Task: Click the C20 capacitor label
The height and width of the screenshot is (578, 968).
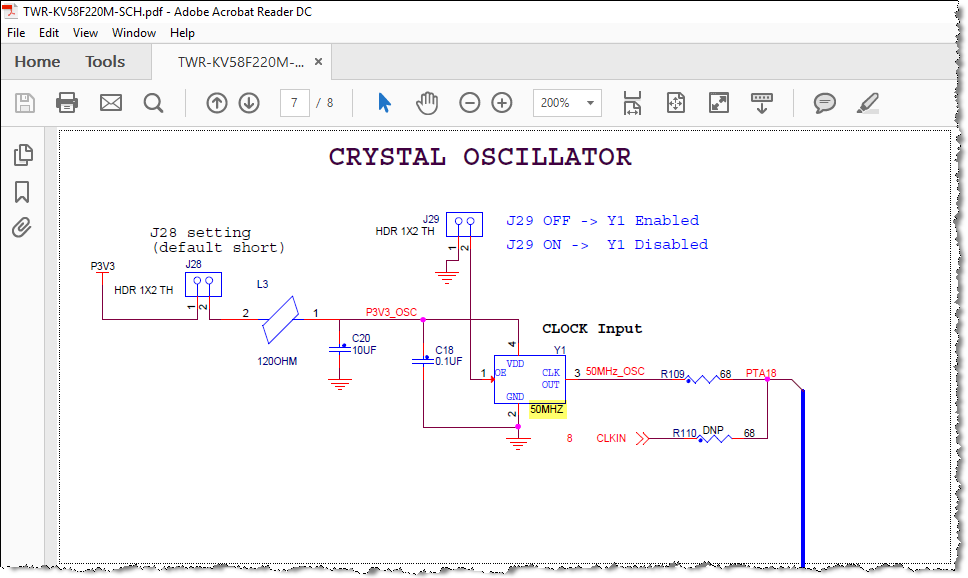Action: point(361,338)
